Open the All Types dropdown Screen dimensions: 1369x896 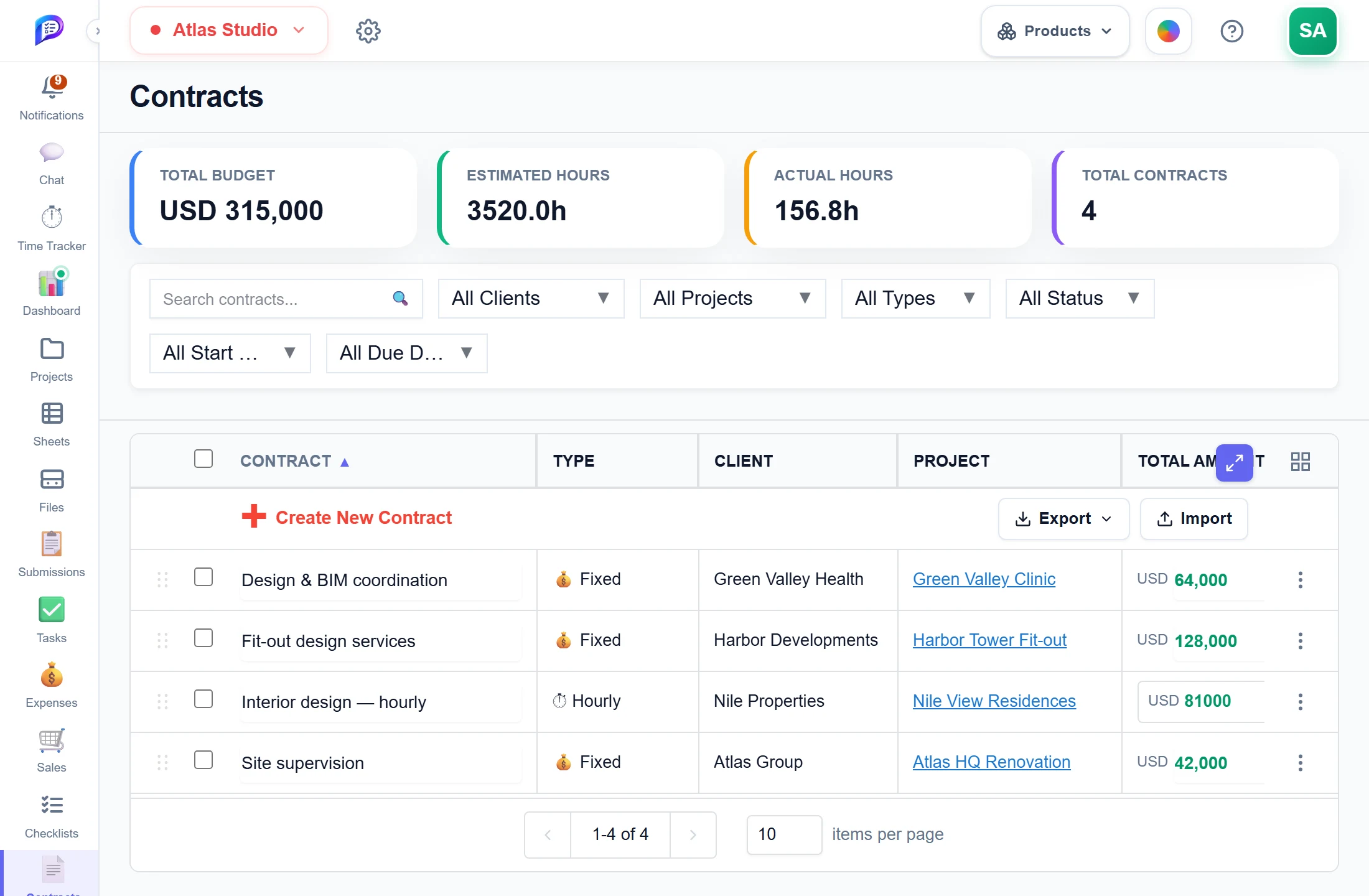click(915, 299)
